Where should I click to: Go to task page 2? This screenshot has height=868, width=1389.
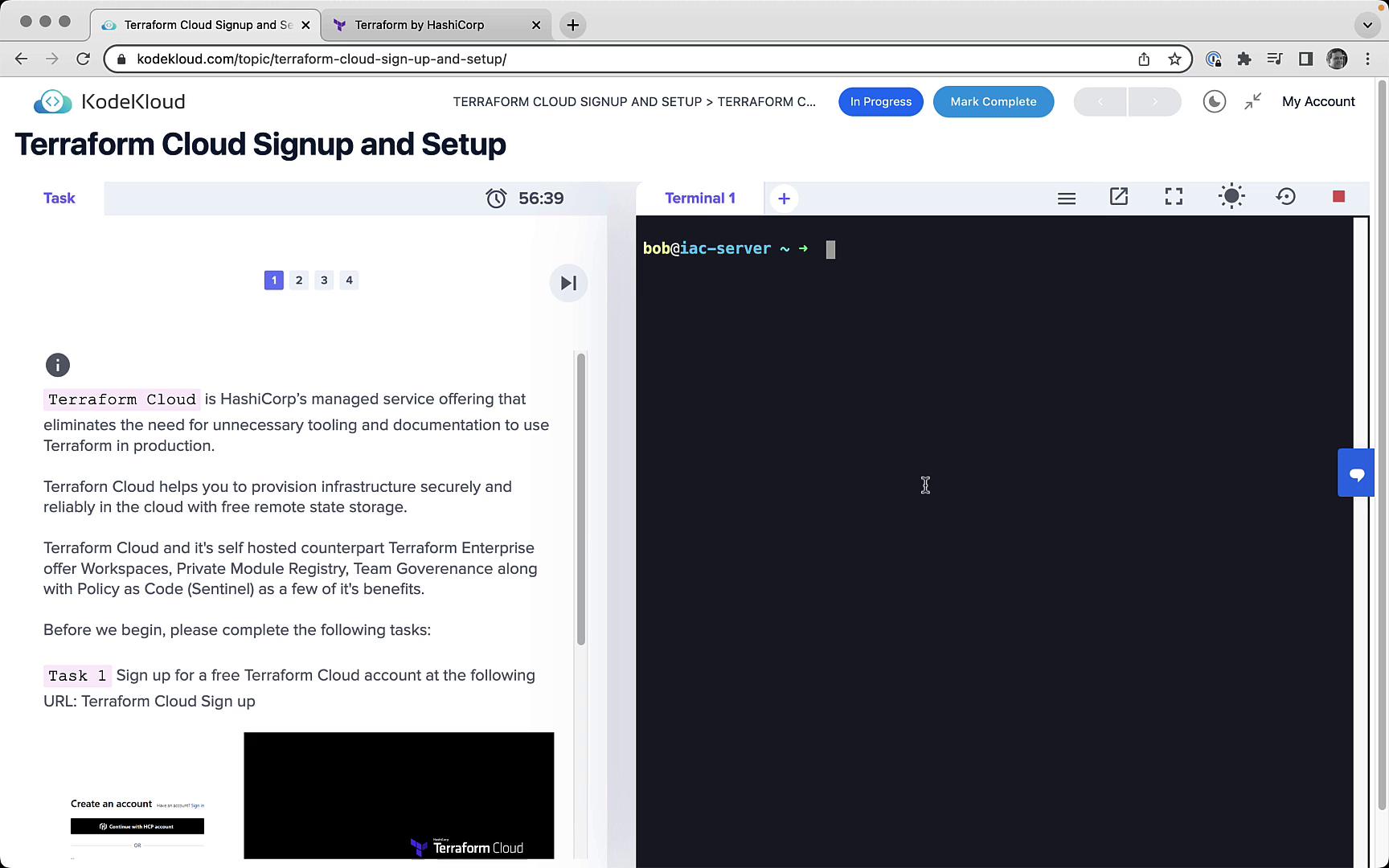pos(299,280)
